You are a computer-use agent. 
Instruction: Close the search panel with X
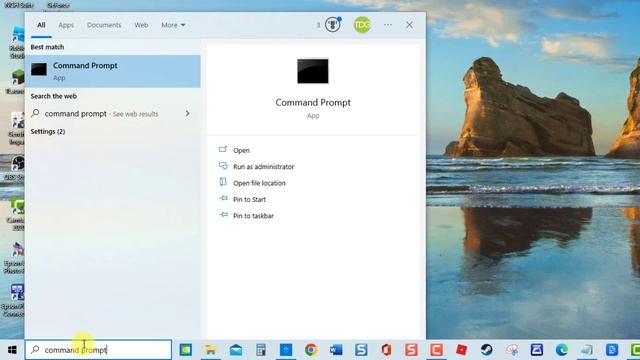(409, 25)
